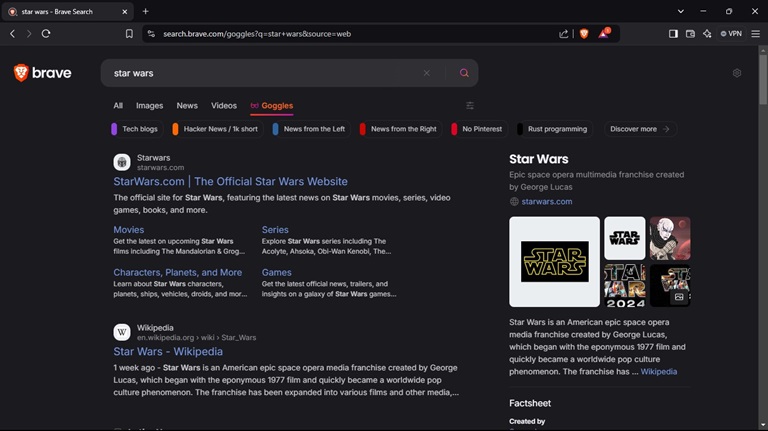Clear the search query with X icon

(x=426, y=73)
